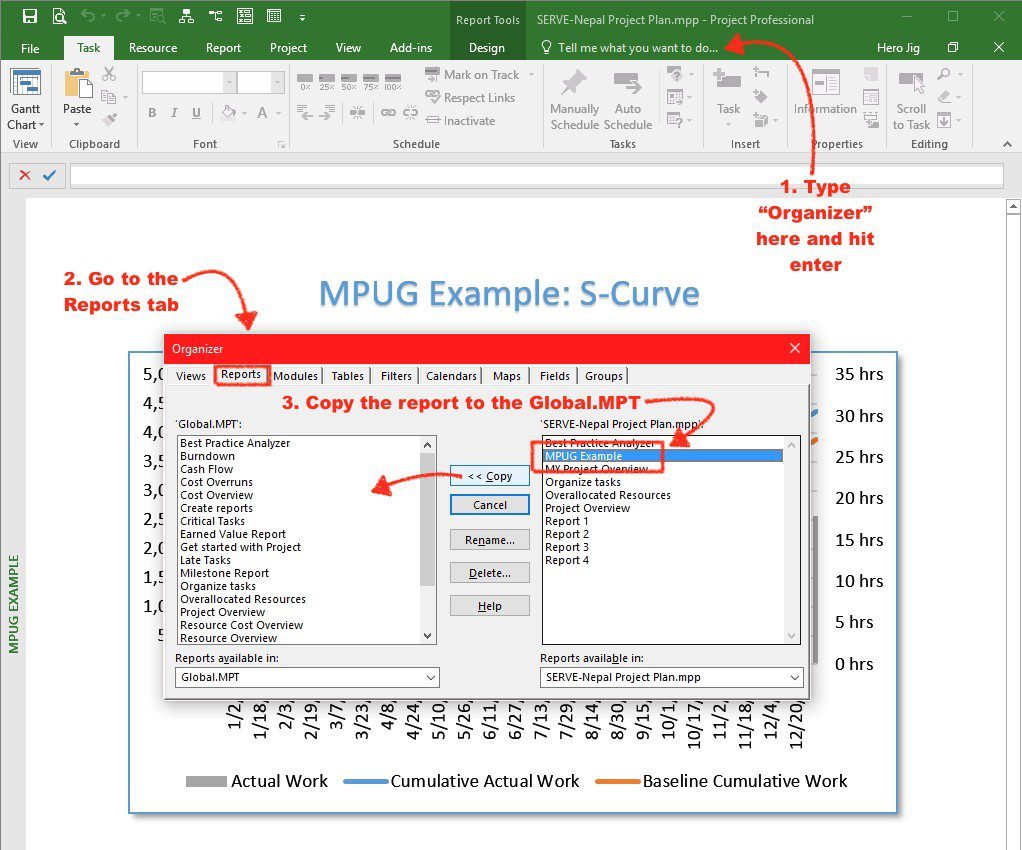Close the Organizer dialog

[x=795, y=348]
